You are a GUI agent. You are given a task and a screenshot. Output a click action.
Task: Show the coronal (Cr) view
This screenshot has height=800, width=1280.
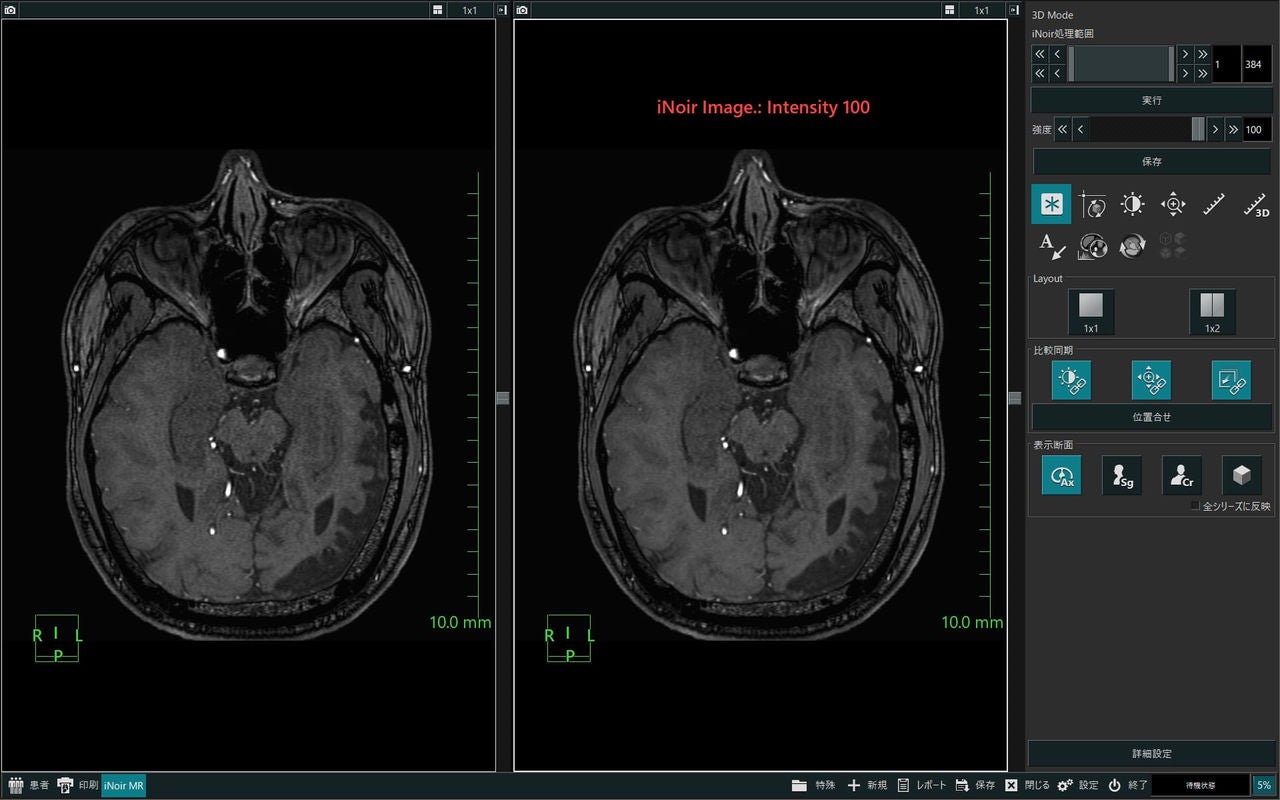[x=1182, y=475]
